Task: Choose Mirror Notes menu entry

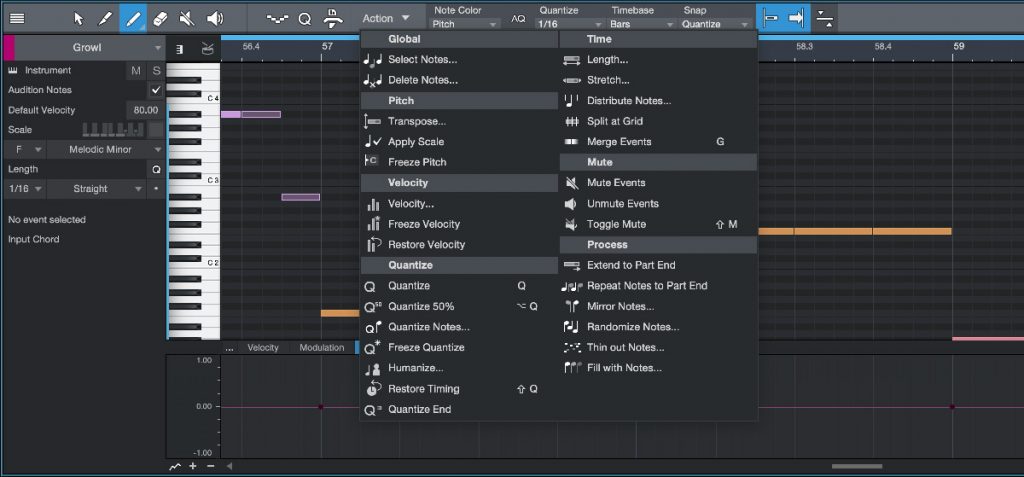Action: [658, 306]
